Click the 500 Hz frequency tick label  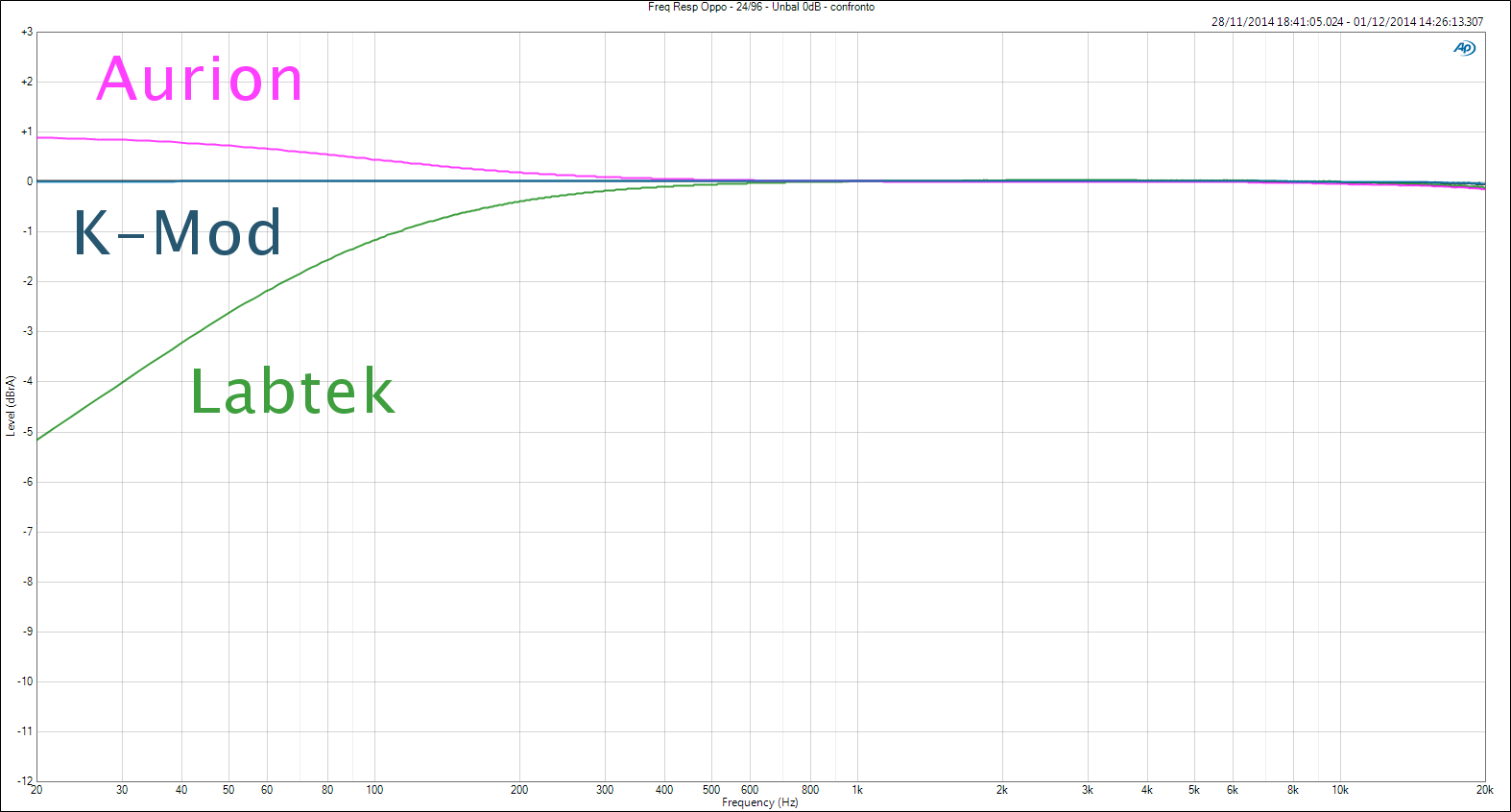point(711,790)
